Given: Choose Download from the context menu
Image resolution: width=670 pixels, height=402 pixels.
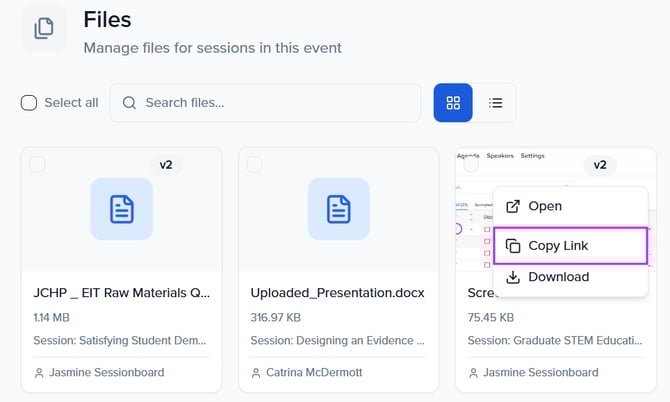Looking at the screenshot, I should 558,277.
